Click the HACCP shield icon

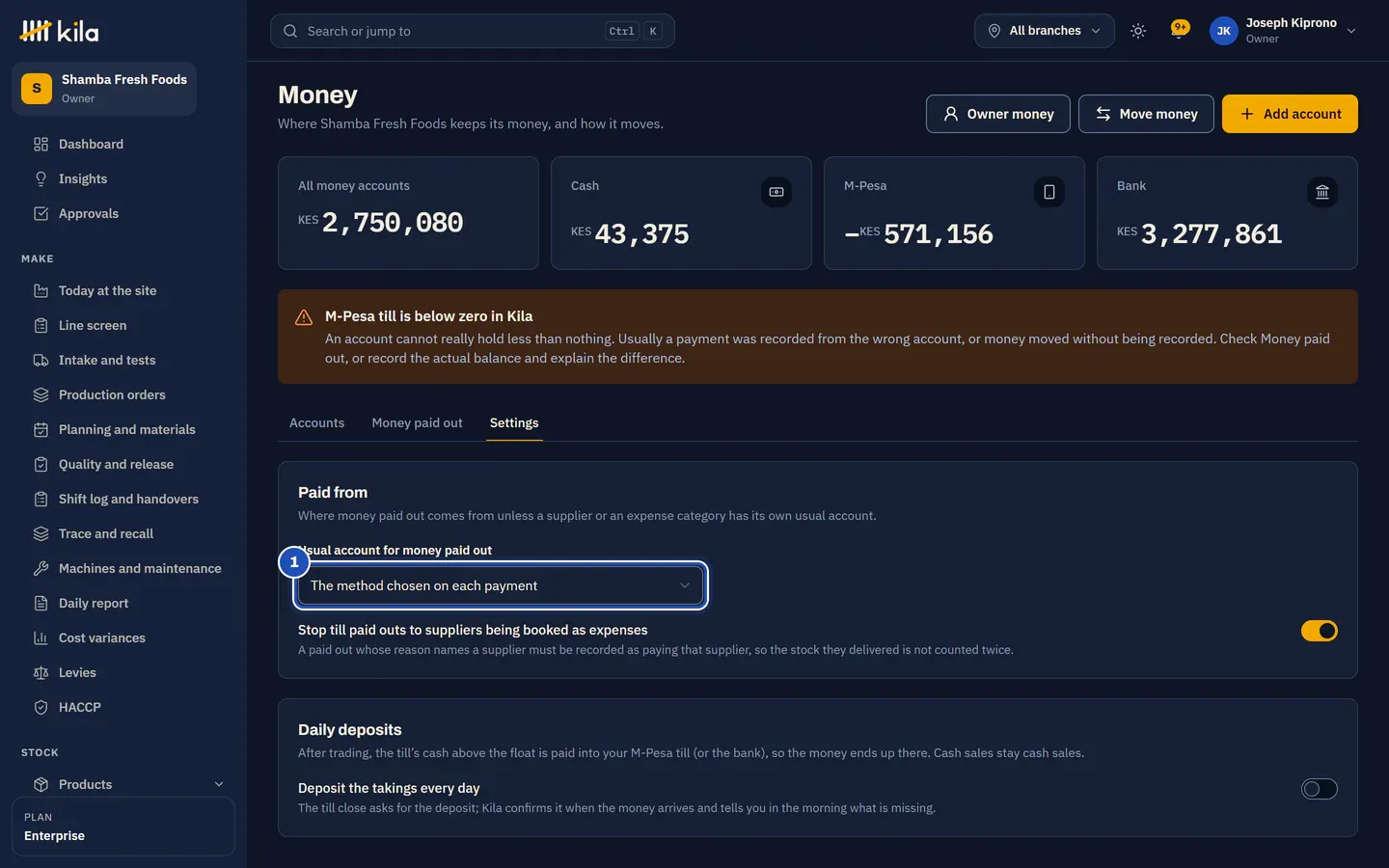pos(41,707)
